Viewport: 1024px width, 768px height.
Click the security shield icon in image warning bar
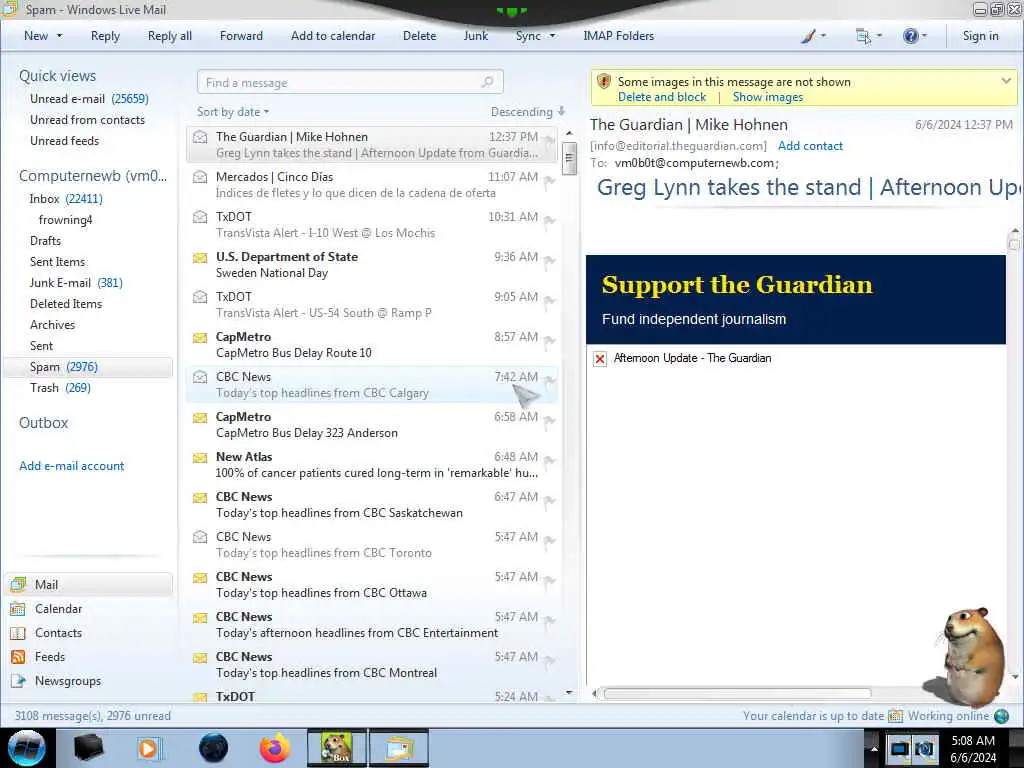[x=604, y=82]
